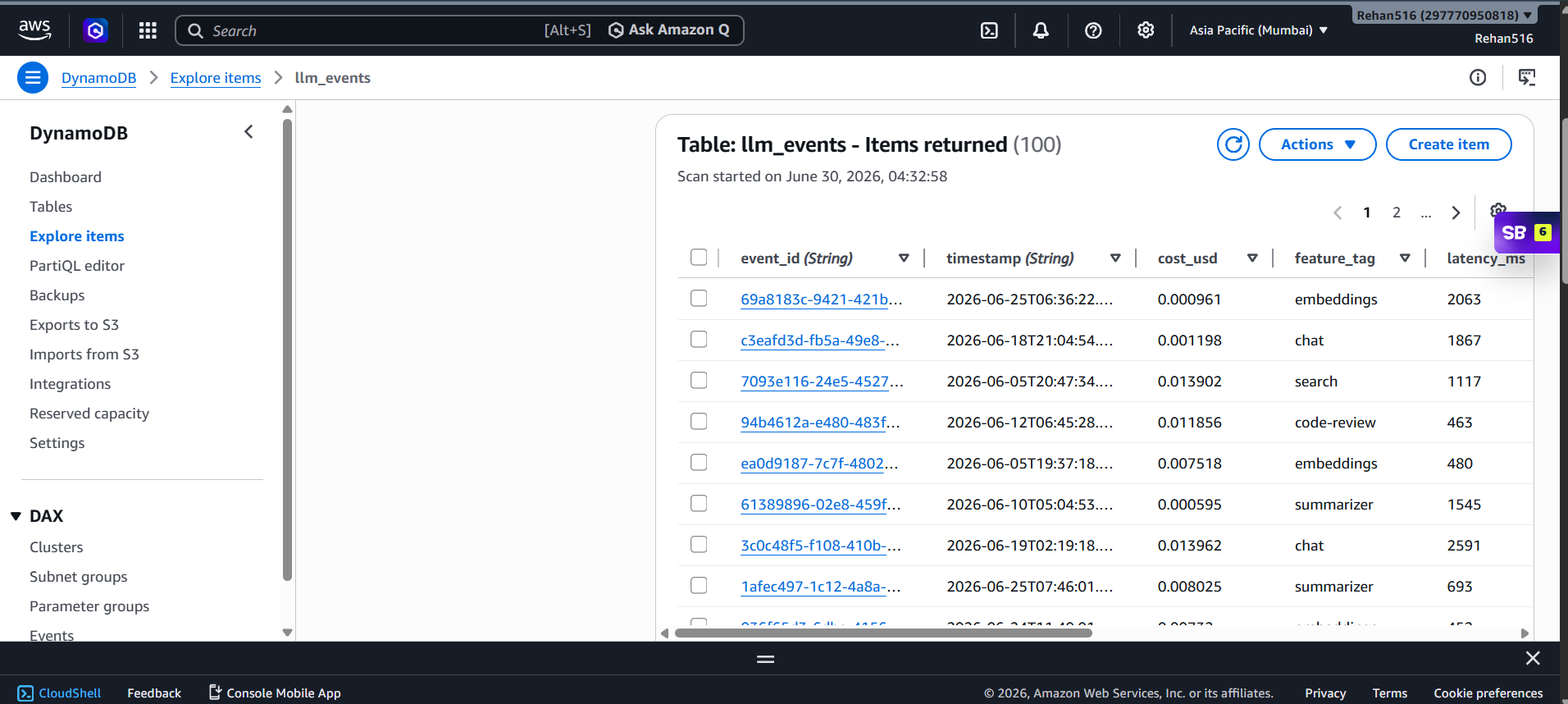1568x704 pixels.
Task: Open the Explore items breadcrumb link
Action: pos(216,78)
